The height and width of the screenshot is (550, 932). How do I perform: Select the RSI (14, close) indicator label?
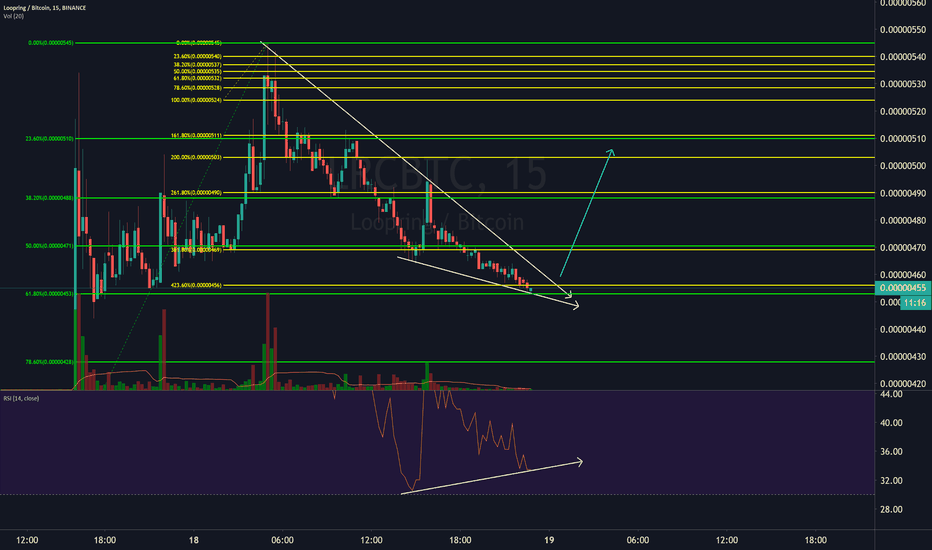(x=21, y=398)
